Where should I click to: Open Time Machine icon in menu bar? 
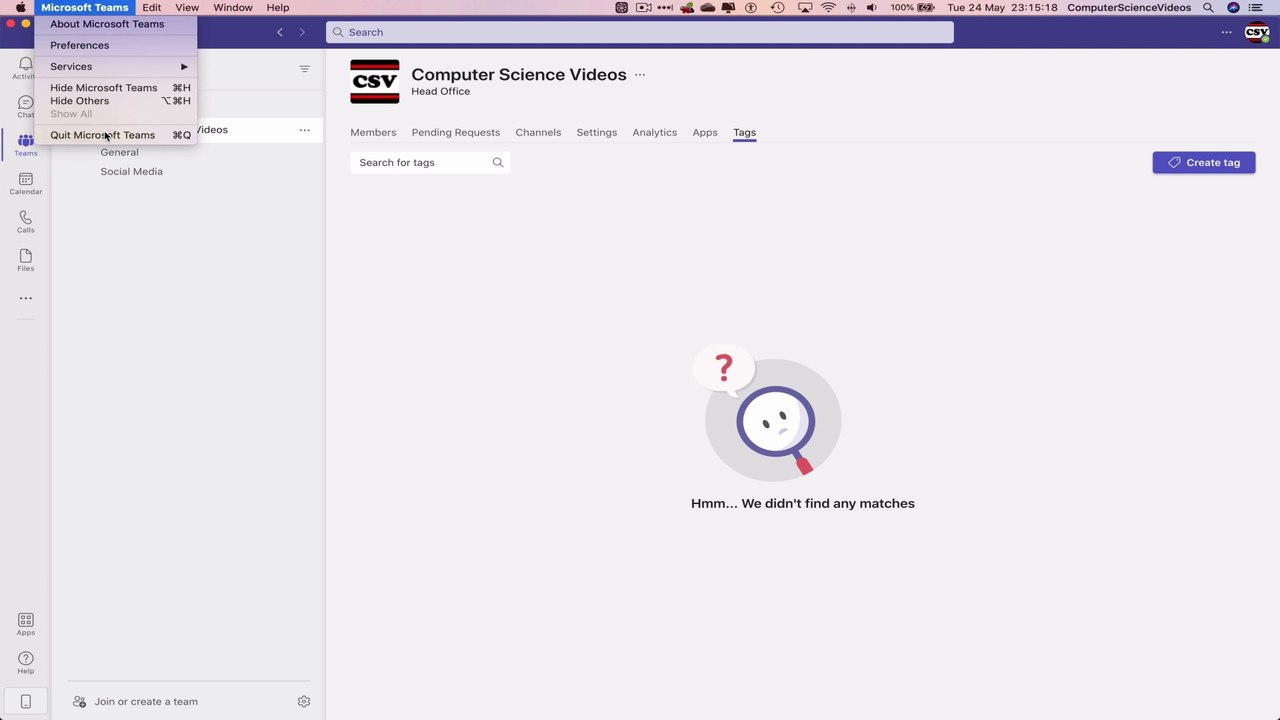click(778, 7)
